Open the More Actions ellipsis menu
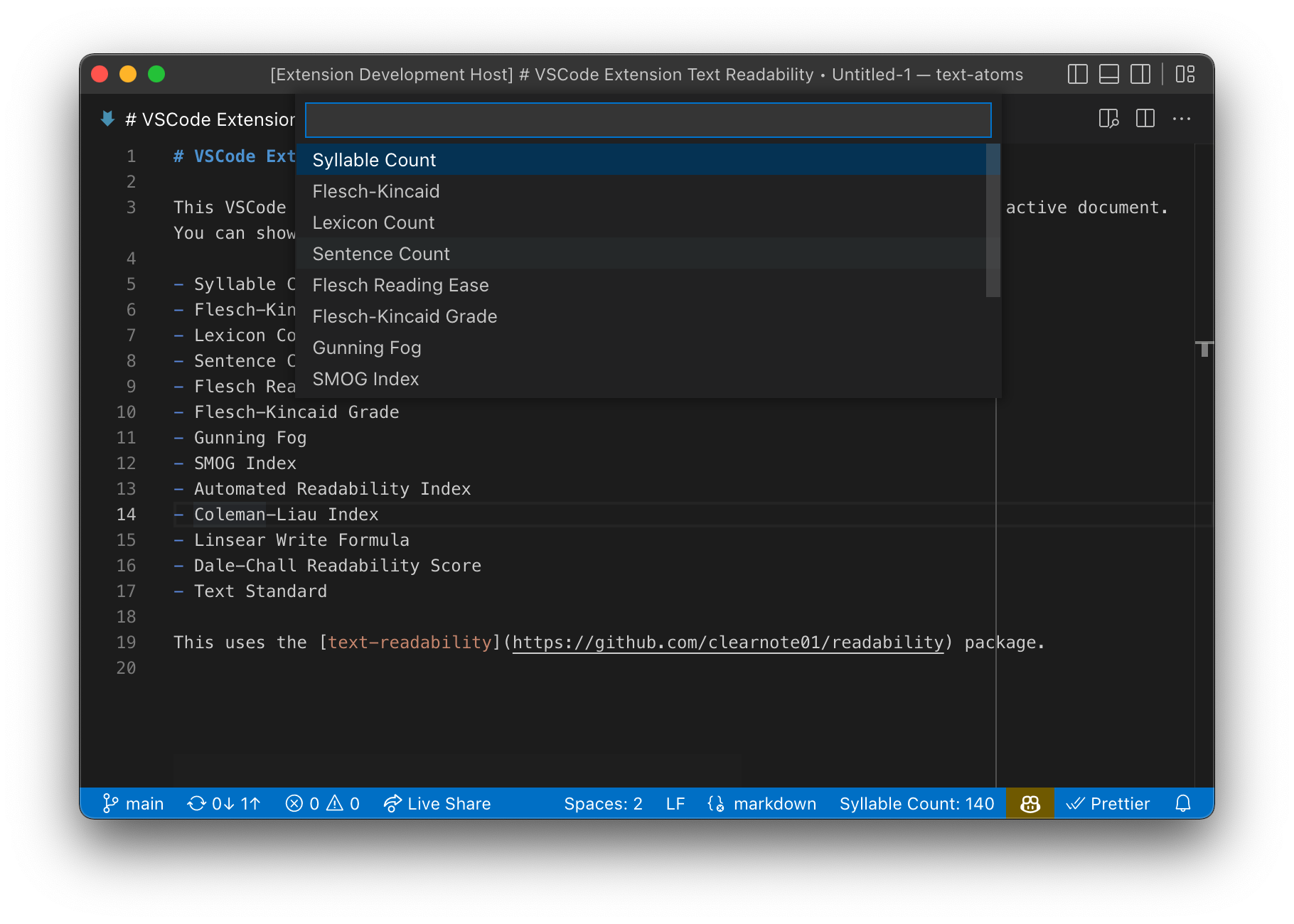The height and width of the screenshot is (924, 1294). click(1181, 119)
